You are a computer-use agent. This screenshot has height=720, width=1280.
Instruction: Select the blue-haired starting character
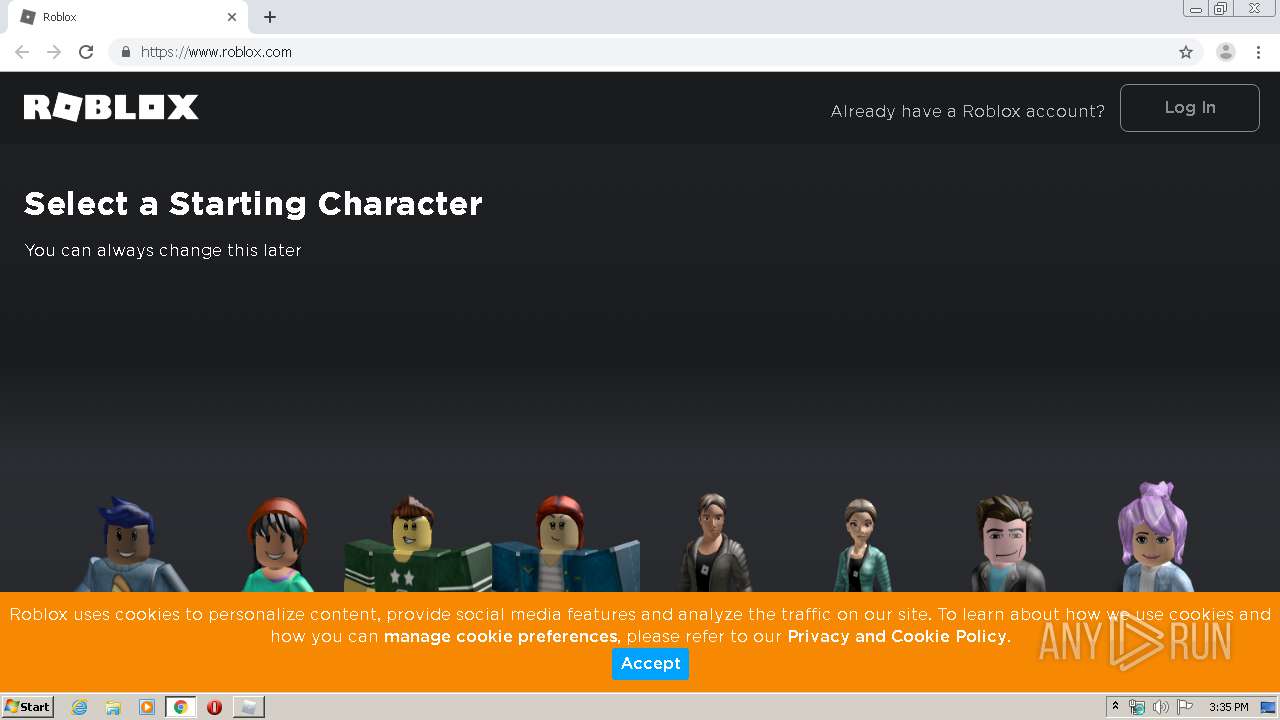pyautogui.click(x=130, y=545)
